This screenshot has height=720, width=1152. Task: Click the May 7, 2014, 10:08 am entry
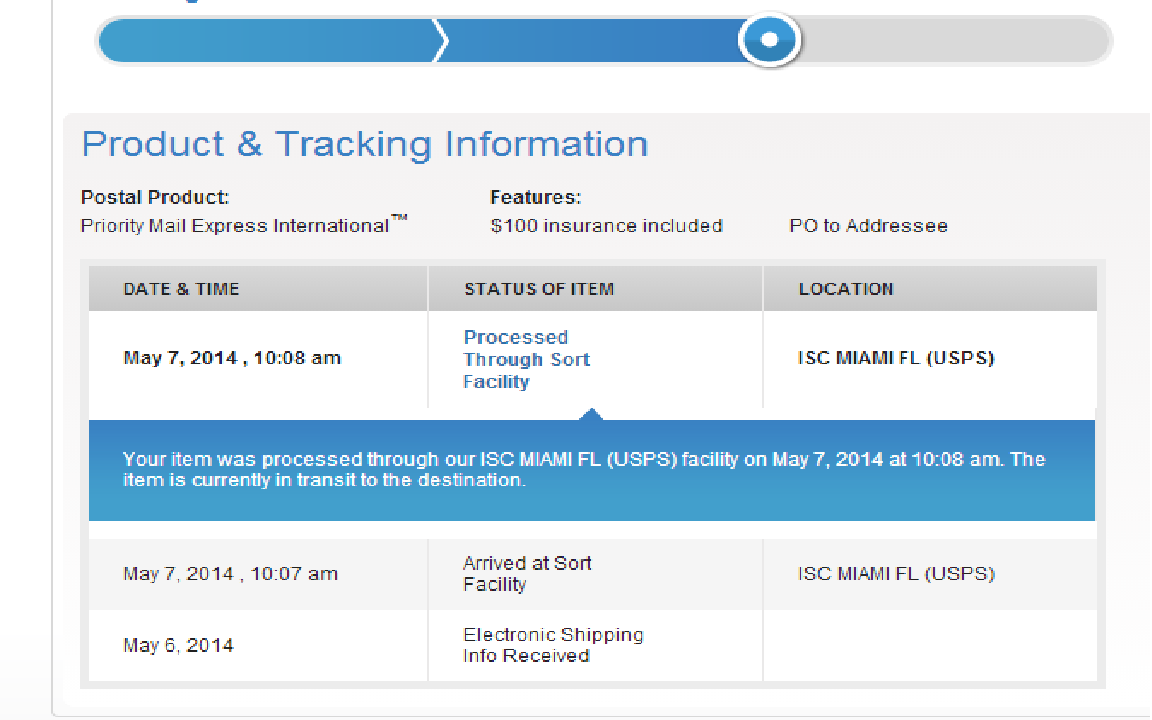tap(232, 358)
